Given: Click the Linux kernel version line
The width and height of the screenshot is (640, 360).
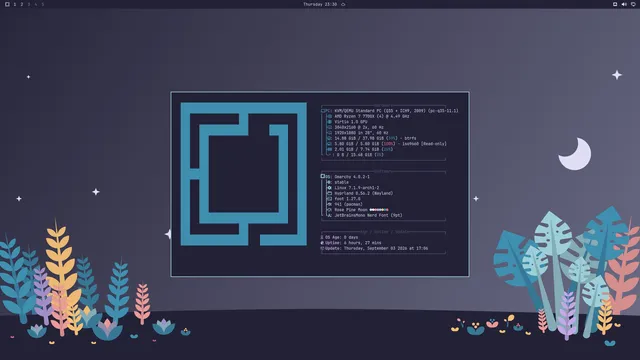Looking at the screenshot, I should [x=357, y=188].
